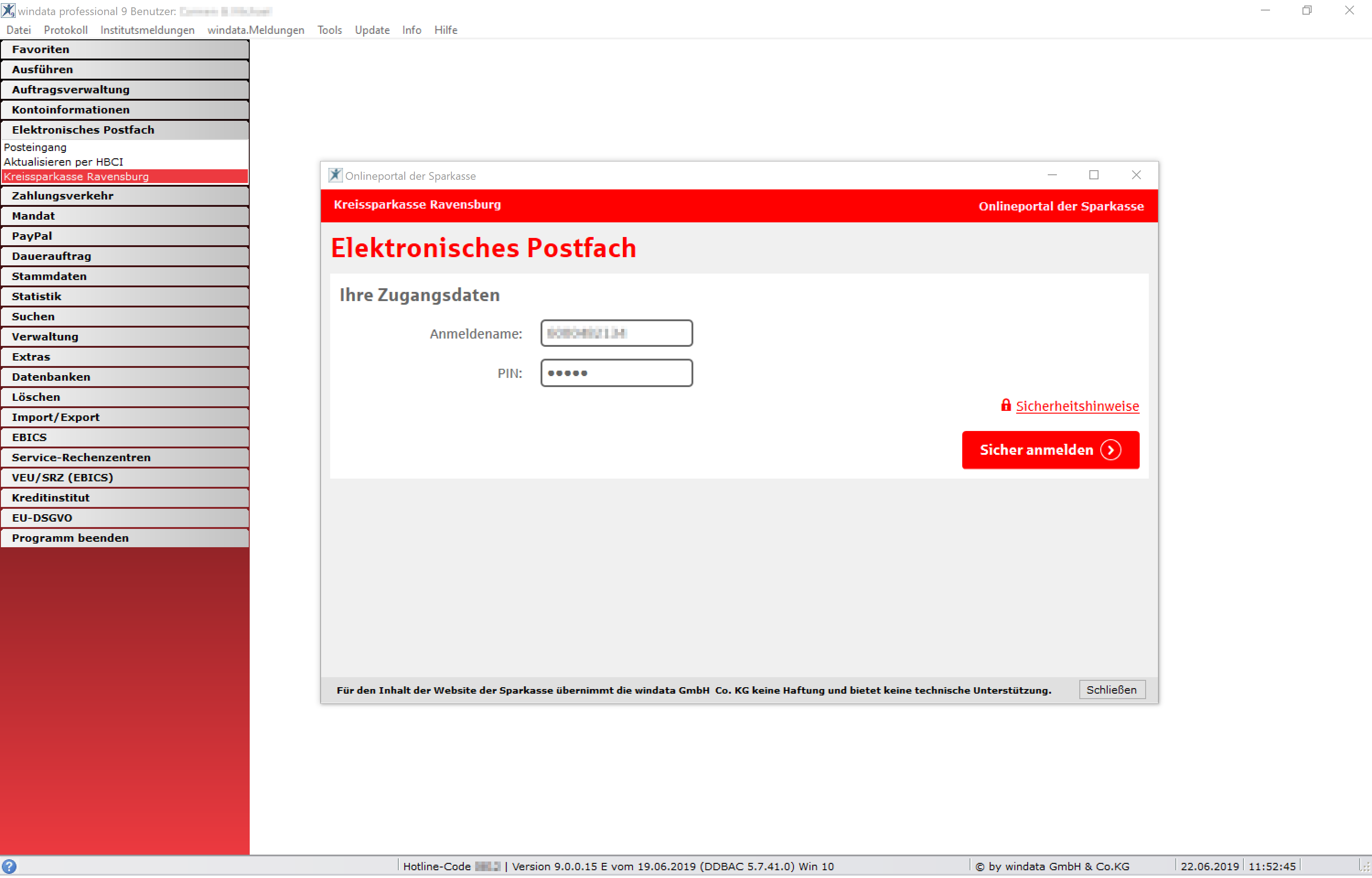Select Kreissparkasse Ravensburg sidebar entry
The width and height of the screenshot is (1372, 878).
click(125, 177)
